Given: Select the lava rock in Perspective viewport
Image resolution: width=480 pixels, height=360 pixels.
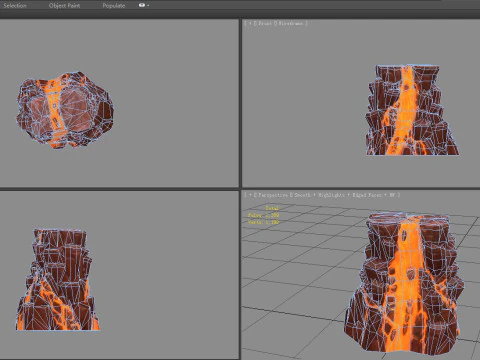Looking at the screenshot, I should coord(404,283).
